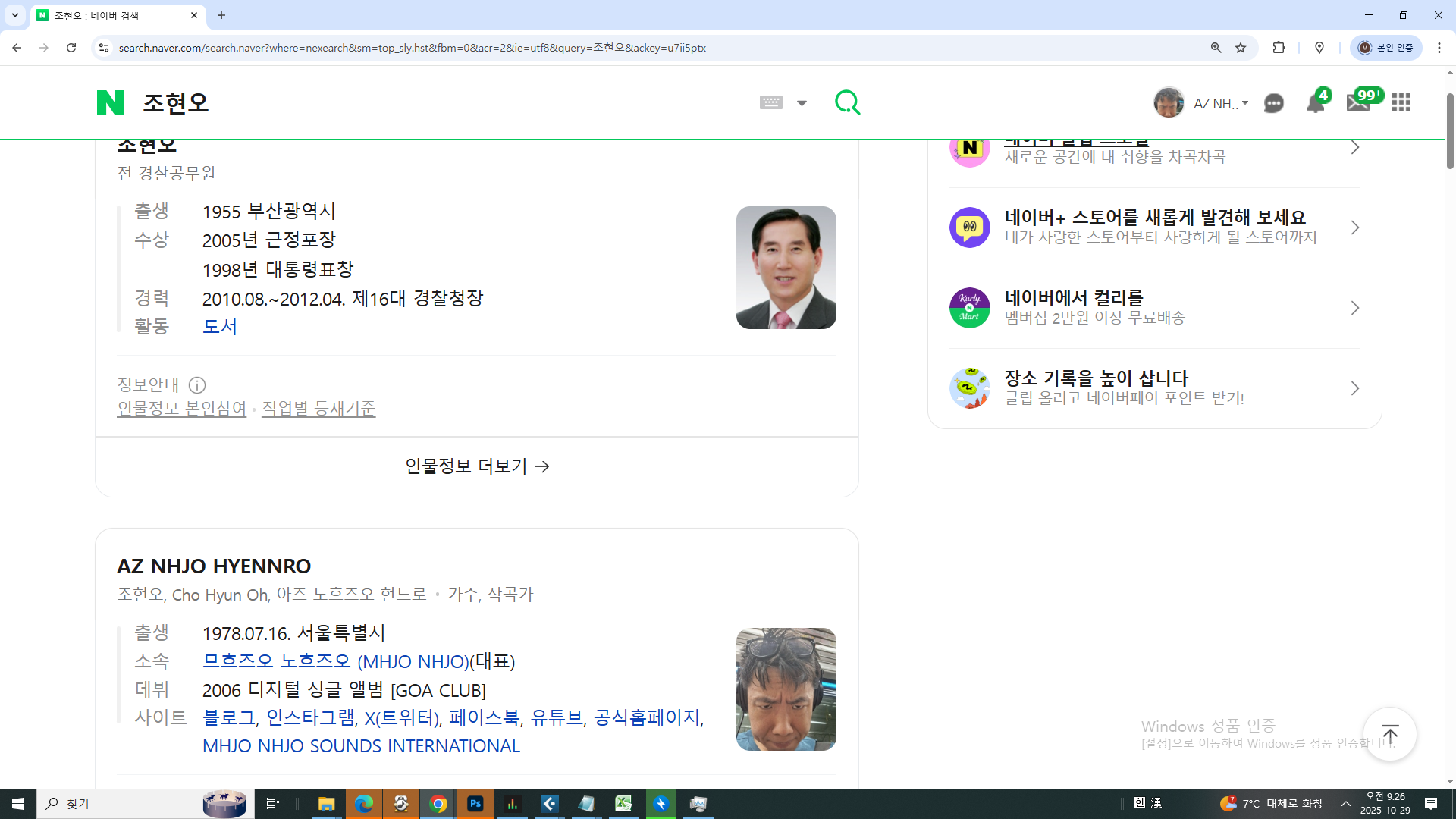The height and width of the screenshot is (819, 1456).
Task: Bookmark this page with the star icon
Action: pyautogui.click(x=1241, y=48)
